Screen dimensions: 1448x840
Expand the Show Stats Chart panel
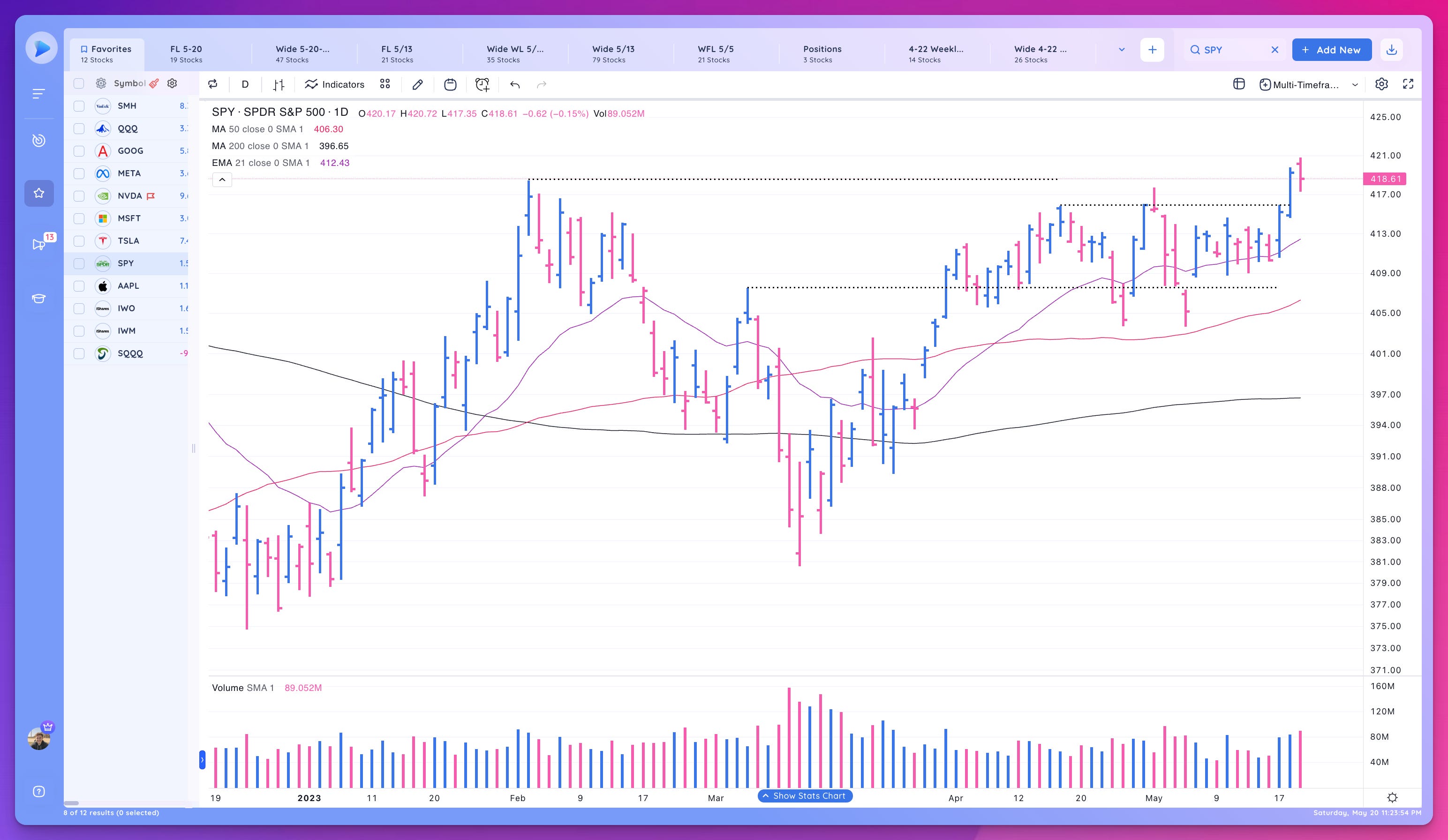point(805,796)
